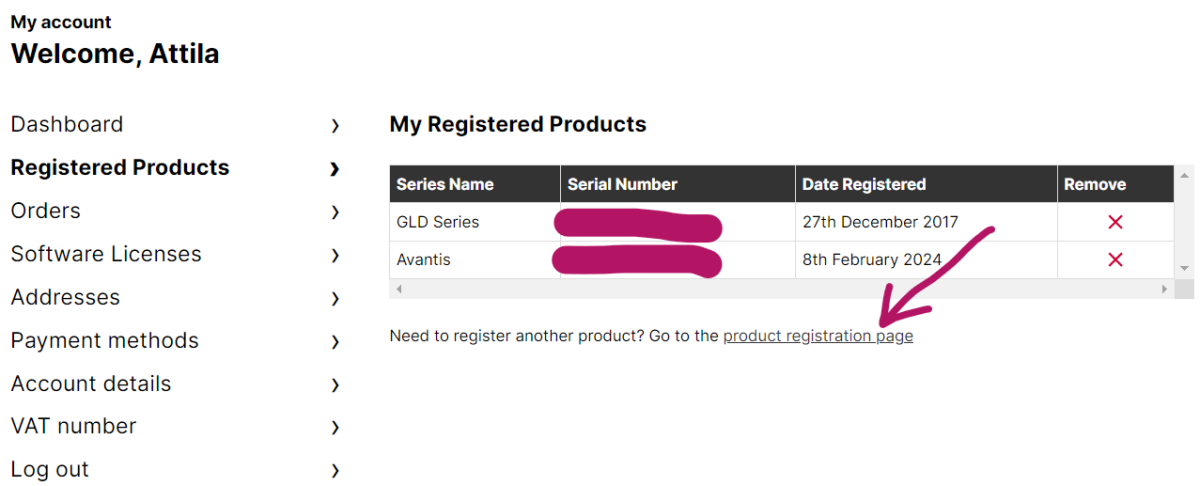
Task: Remove the Avantis registered product
Action: (x=1115, y=260)
